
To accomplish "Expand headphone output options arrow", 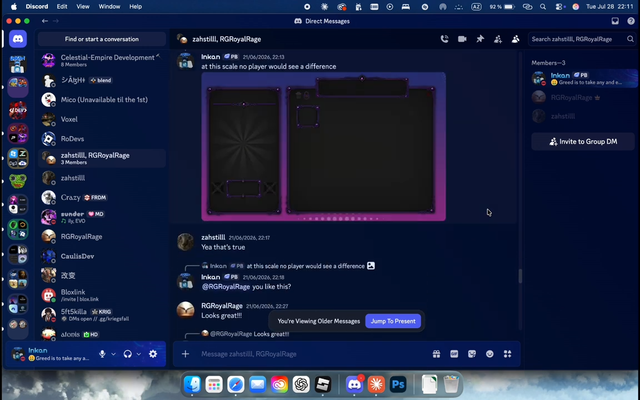I will coord(139,354).
